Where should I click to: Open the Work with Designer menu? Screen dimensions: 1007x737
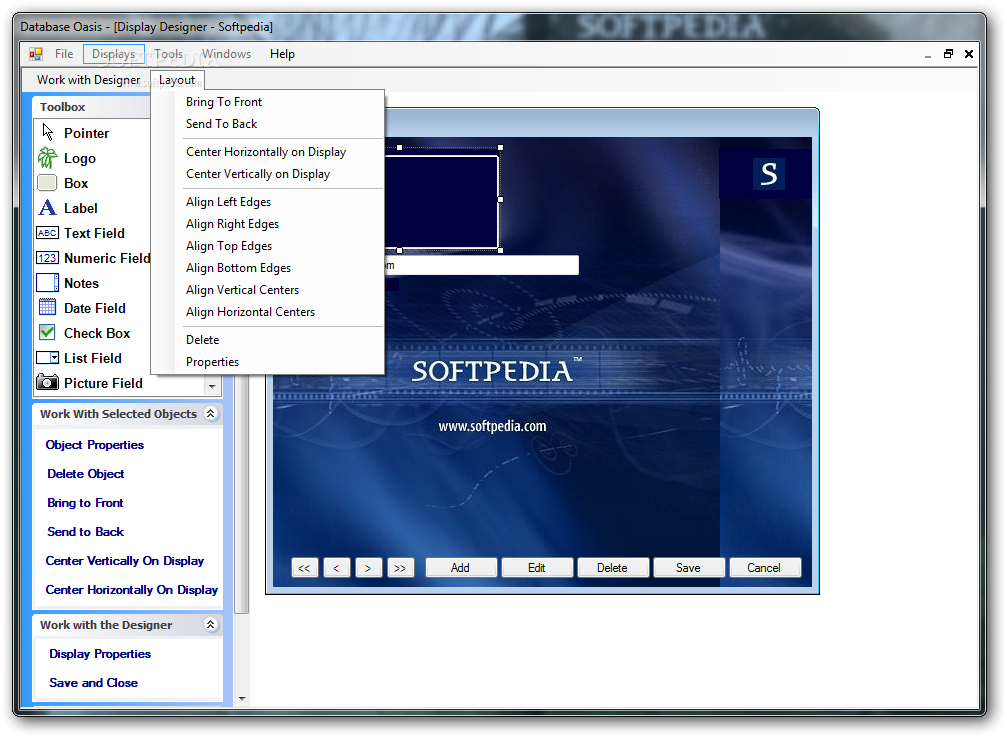tap(88, 80)
